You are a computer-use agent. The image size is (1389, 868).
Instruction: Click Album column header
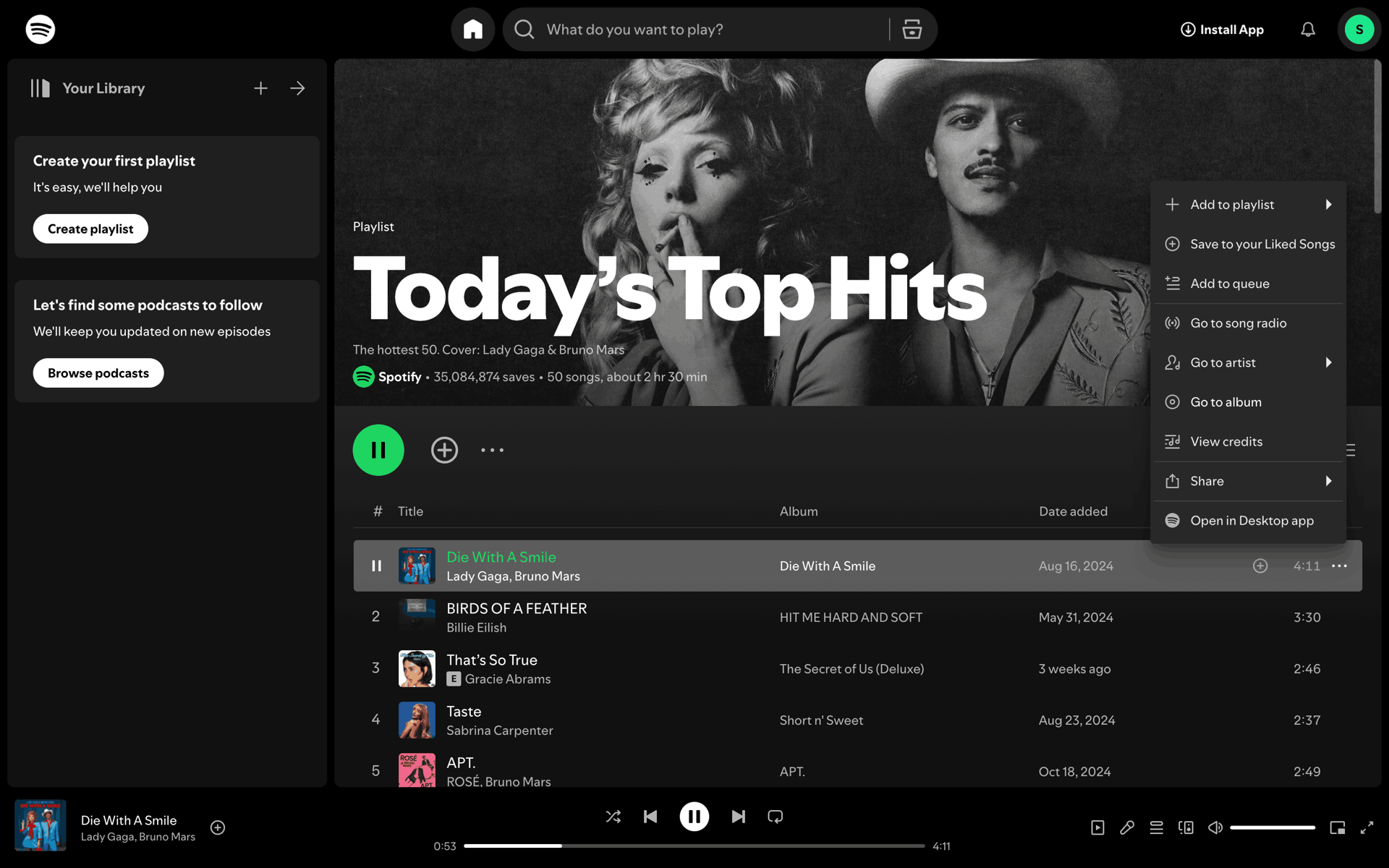point(799,511)
